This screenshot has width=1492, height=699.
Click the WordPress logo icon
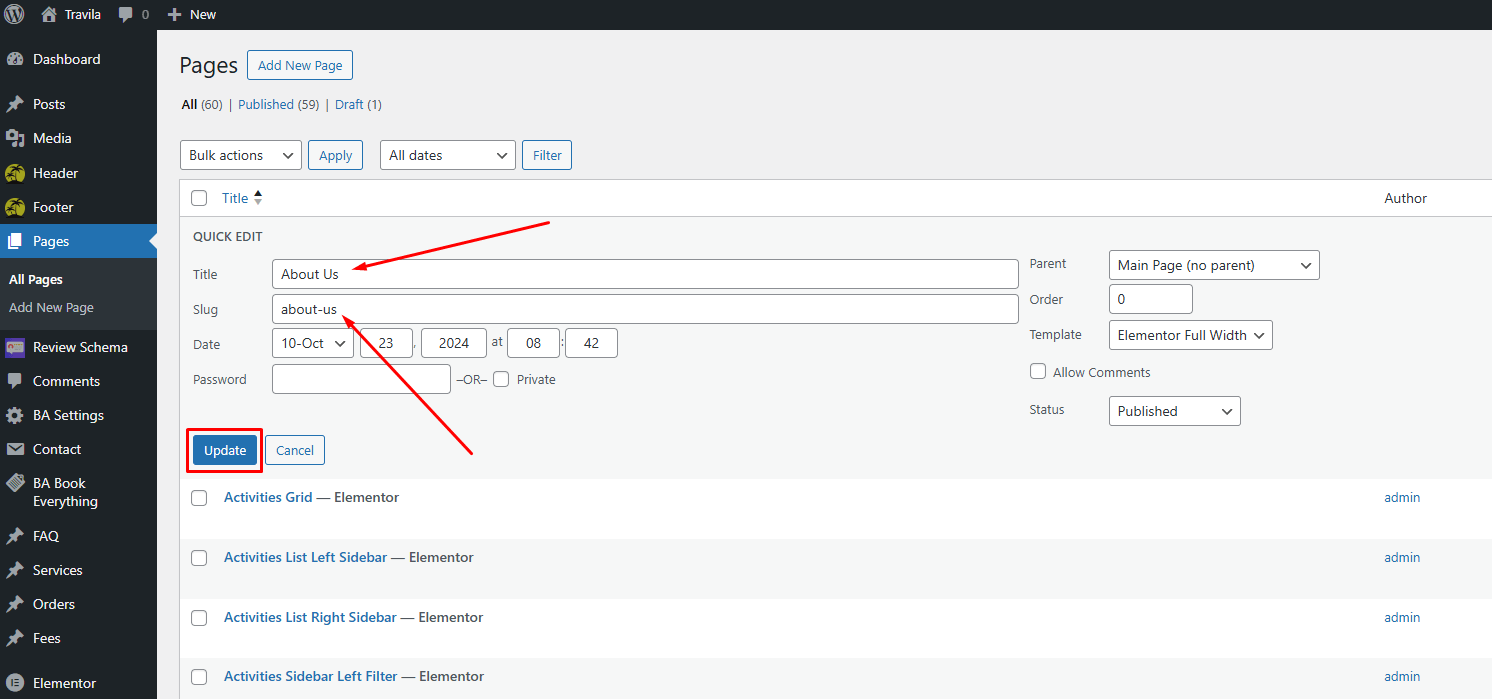coord(14,14)
